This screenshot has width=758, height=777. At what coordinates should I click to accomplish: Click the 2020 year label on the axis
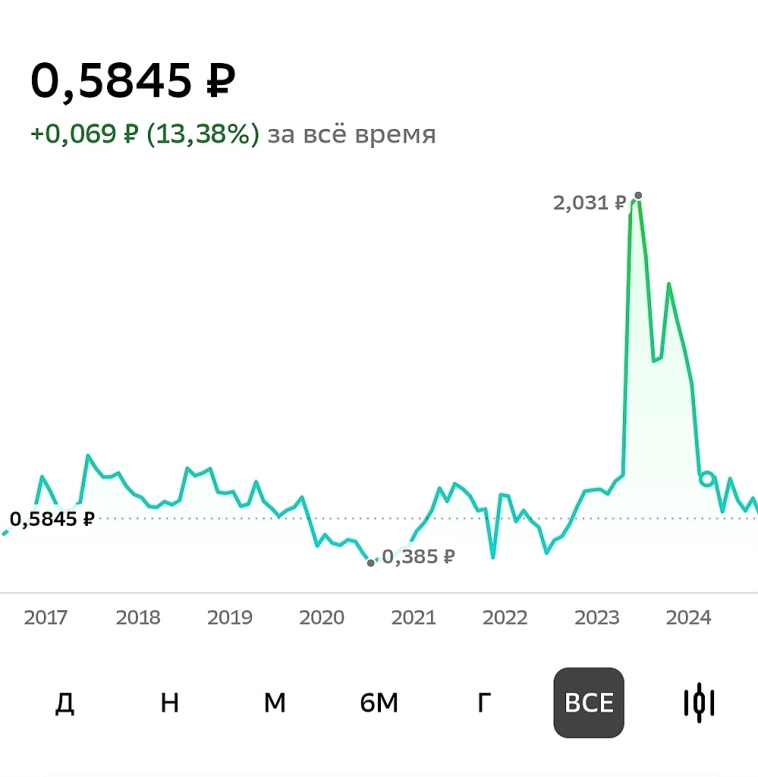coord(322,617)
